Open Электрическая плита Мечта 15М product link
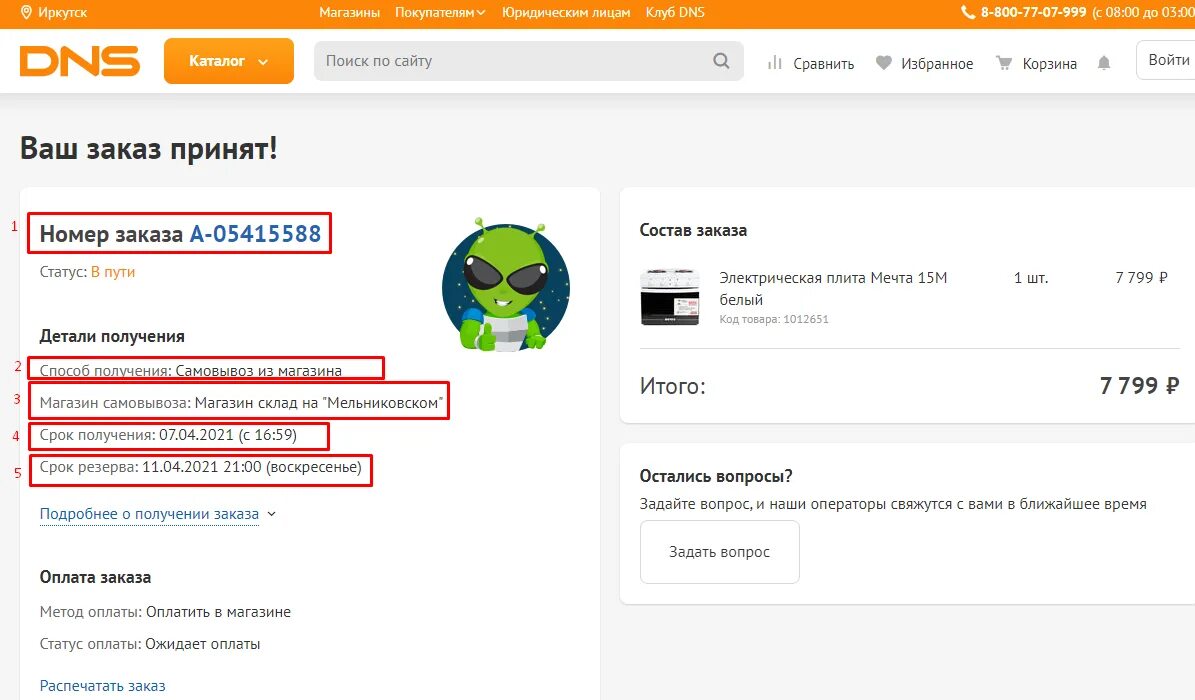1195x700 pixels. pyautogui.click(x=833, y=288)
